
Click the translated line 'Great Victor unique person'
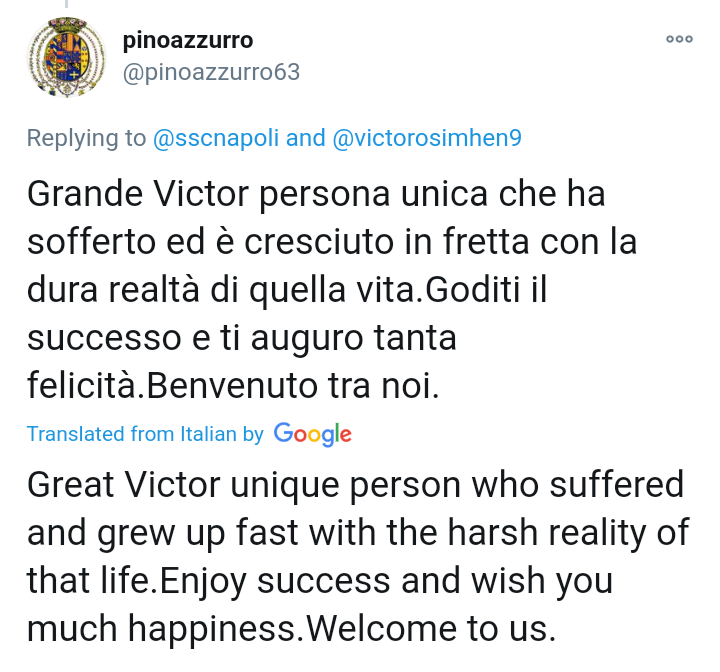pos(356,485)
